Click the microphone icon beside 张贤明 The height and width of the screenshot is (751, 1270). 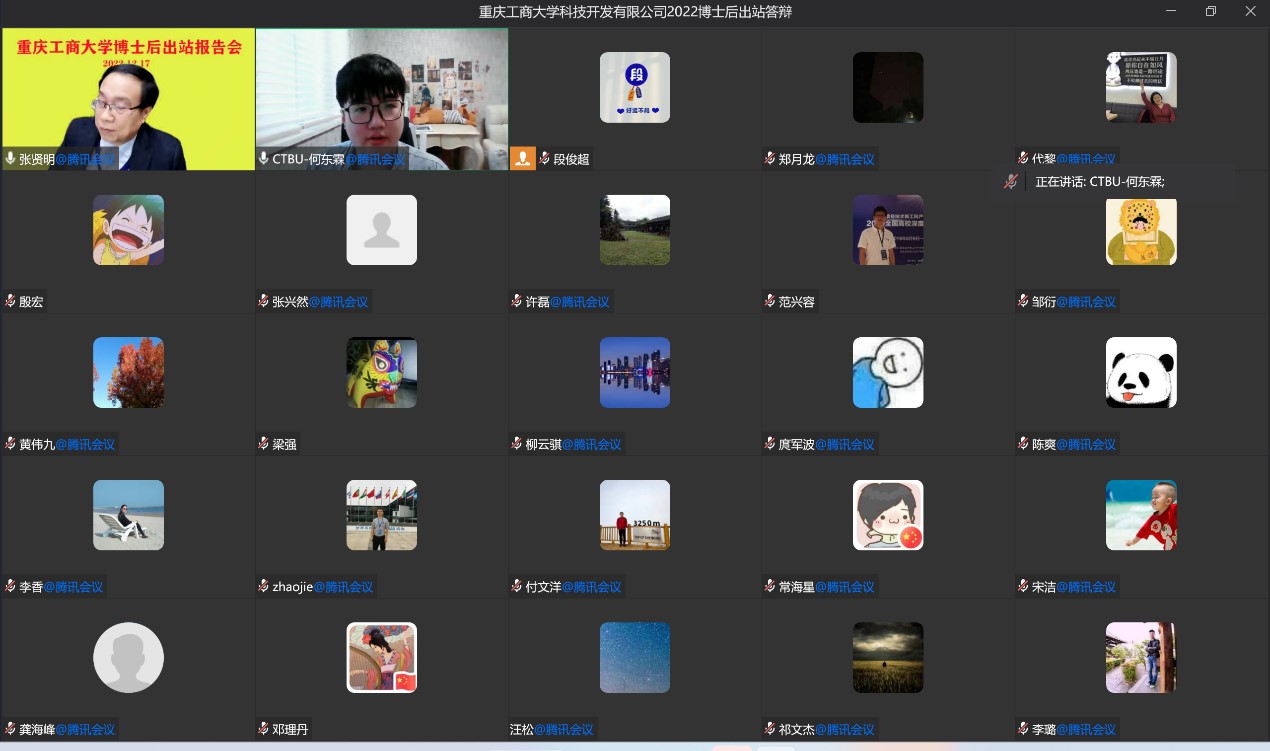(x=11, y=159)
